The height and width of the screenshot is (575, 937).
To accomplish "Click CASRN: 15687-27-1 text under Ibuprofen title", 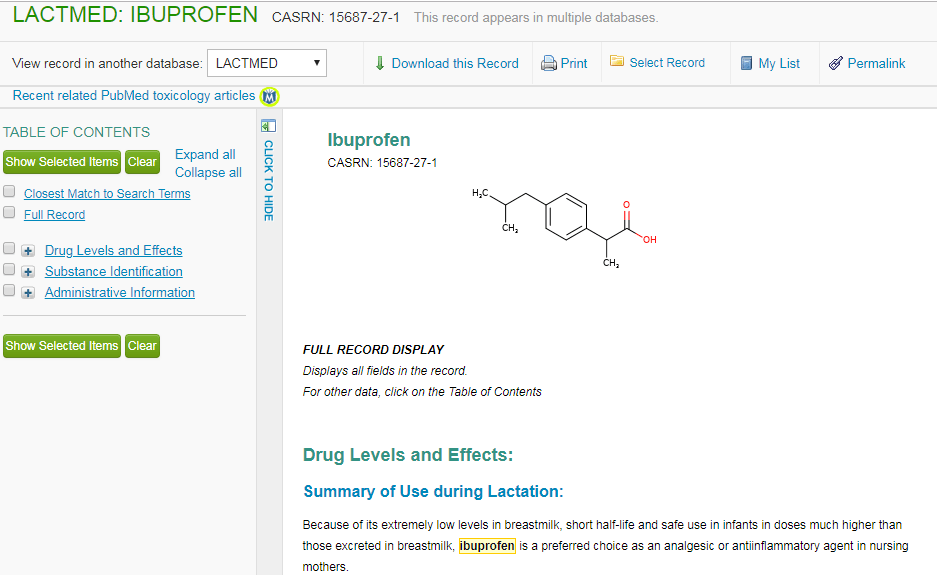I will [x=382, y=163].
